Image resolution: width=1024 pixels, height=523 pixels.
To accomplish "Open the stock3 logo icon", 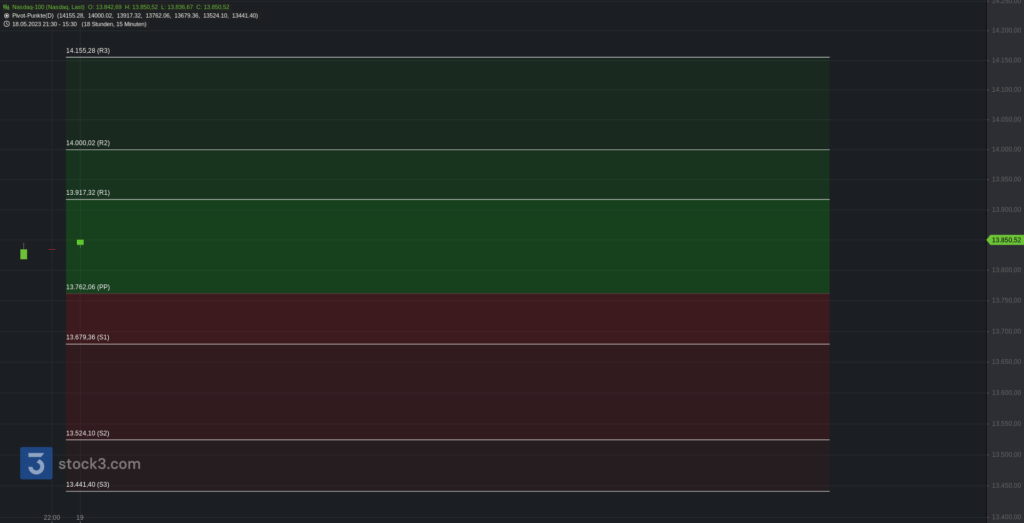I will (x=36, y=463).
